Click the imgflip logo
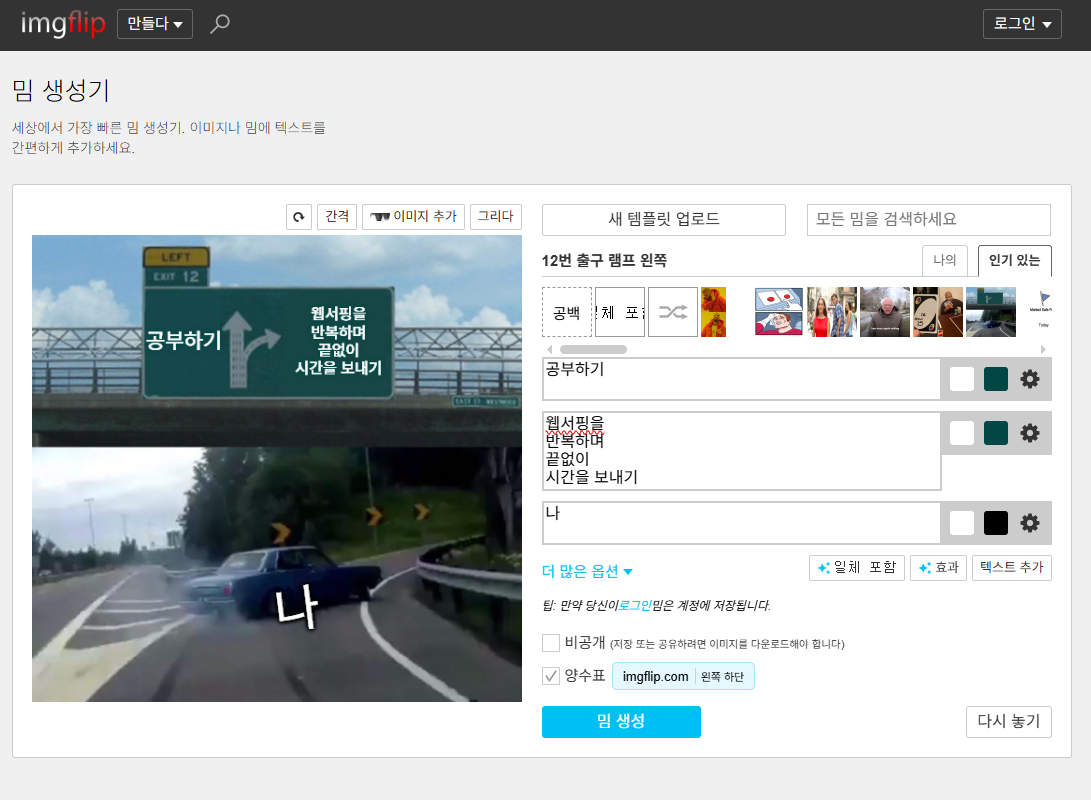 coord(63,24)
